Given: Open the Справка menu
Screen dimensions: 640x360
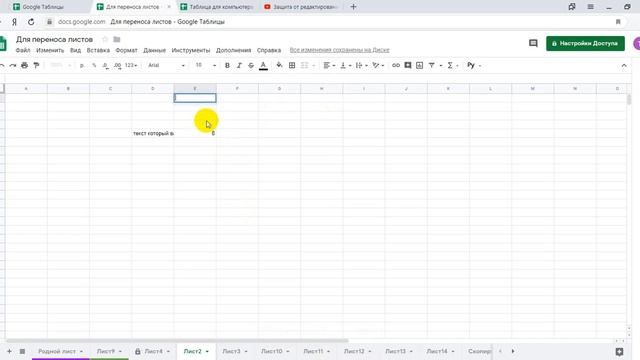Looking at the screenshot, I should (x=269, y=50).
